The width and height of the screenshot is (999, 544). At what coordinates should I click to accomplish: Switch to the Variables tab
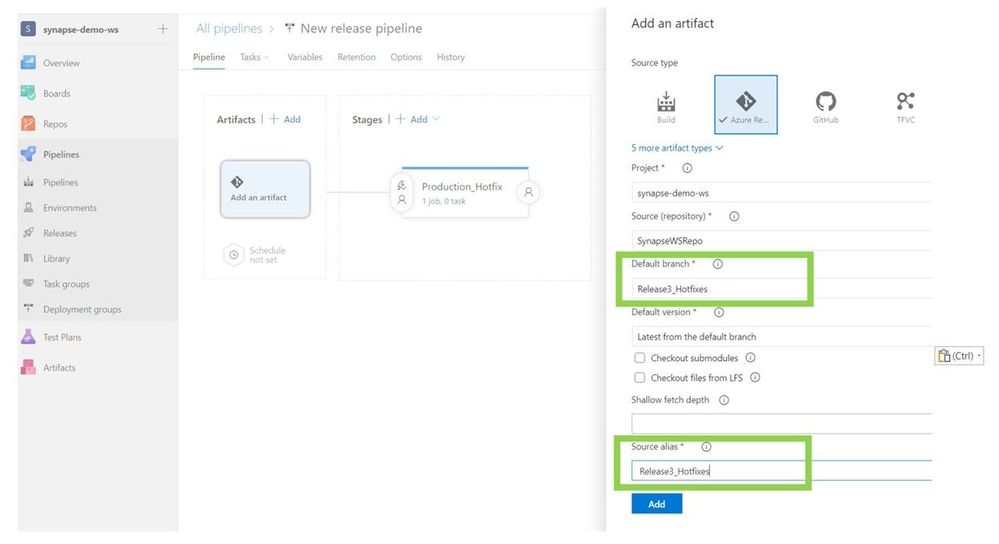tap(305, 57)
